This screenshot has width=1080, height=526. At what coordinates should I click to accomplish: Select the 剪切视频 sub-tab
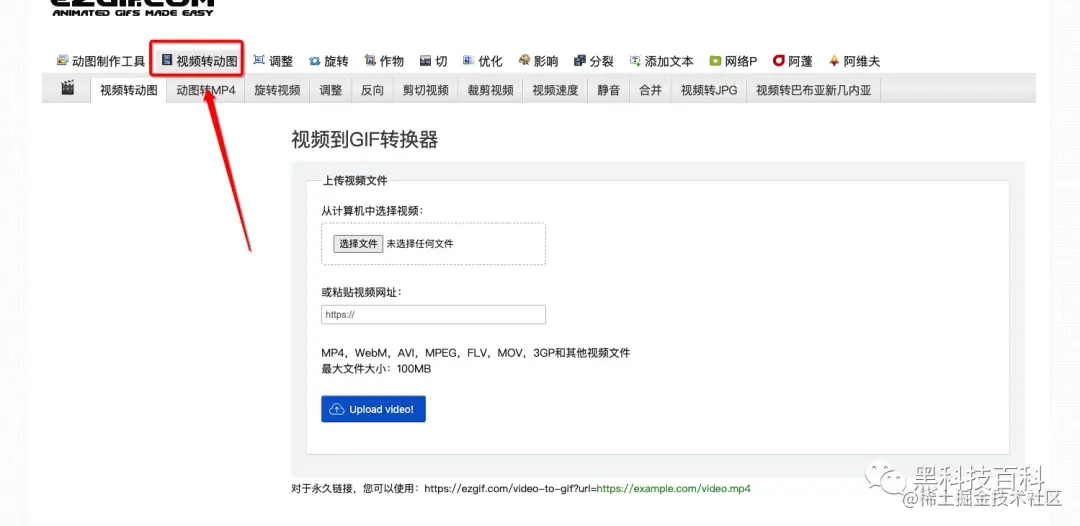pos(426,90)
